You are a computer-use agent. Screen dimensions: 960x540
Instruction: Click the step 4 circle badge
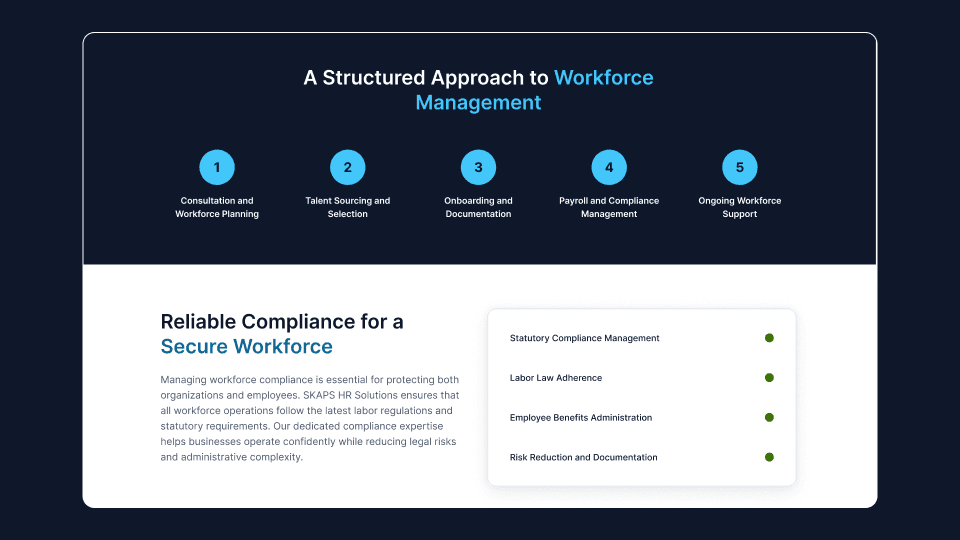tap(609, 167)
